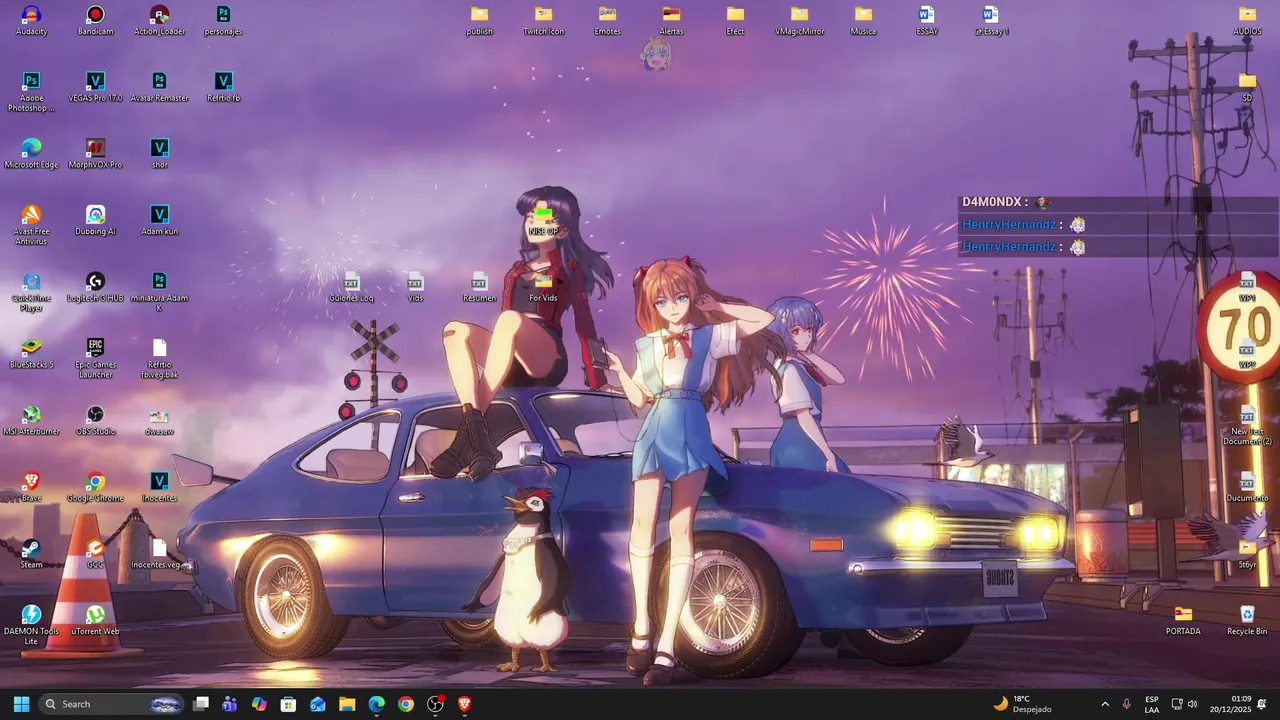Open the ESSAY Word document

927,21
